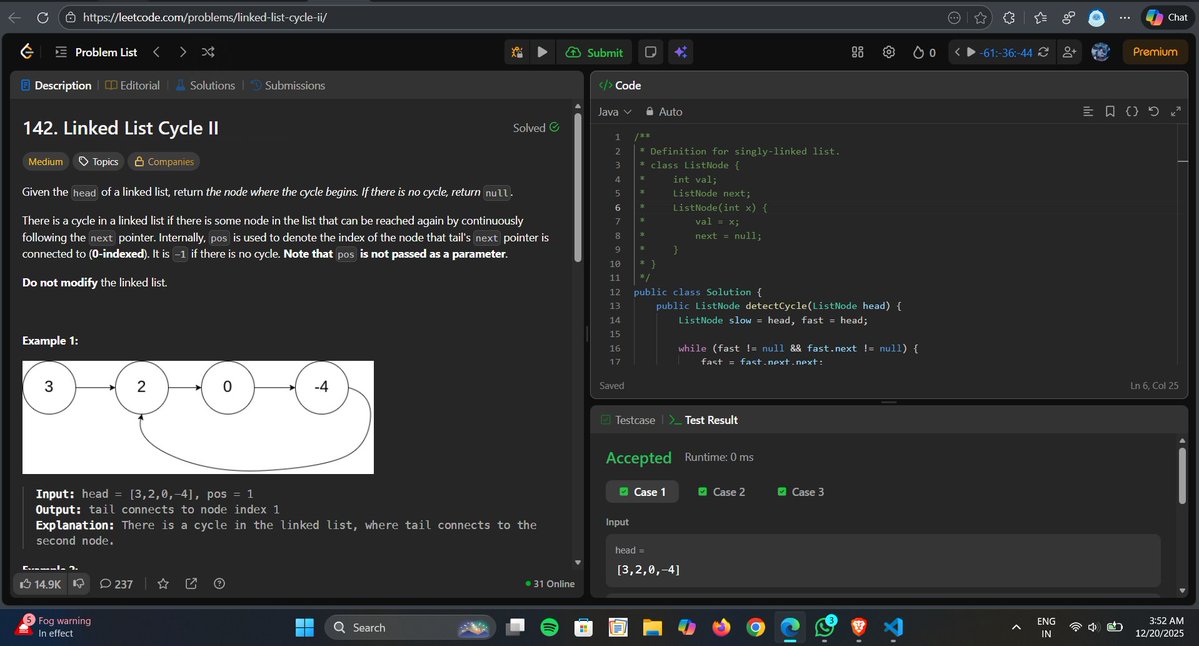Screen dimensions: 1199x646
Task: Open the profile avatar menu
Action: point(1100,51)
